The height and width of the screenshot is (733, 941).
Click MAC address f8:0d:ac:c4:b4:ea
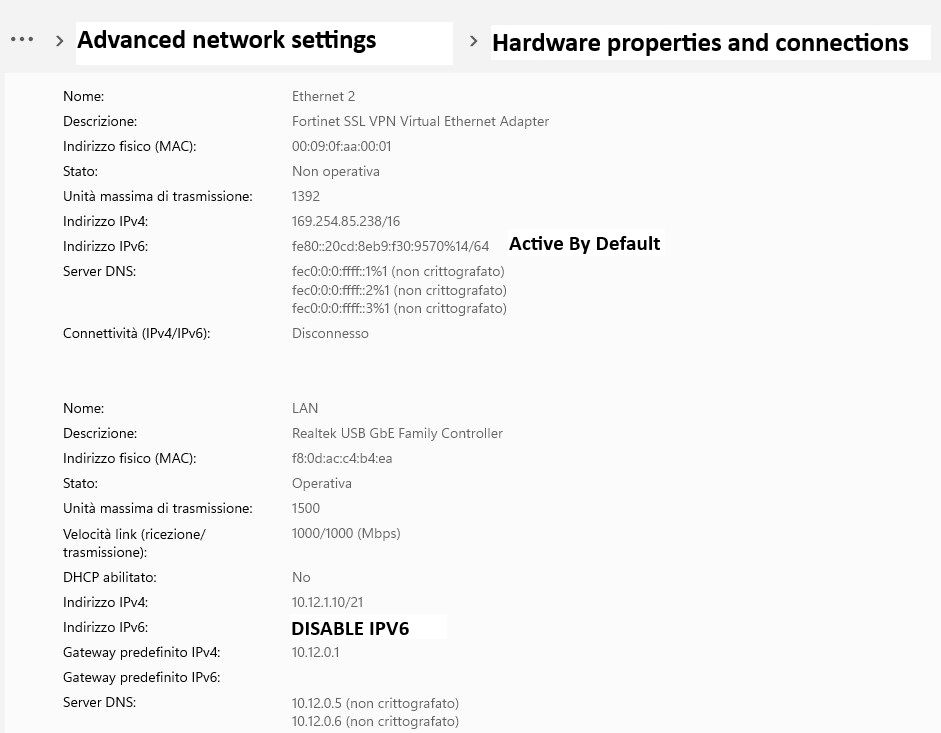pyautogui.click(x=341, y=459)
